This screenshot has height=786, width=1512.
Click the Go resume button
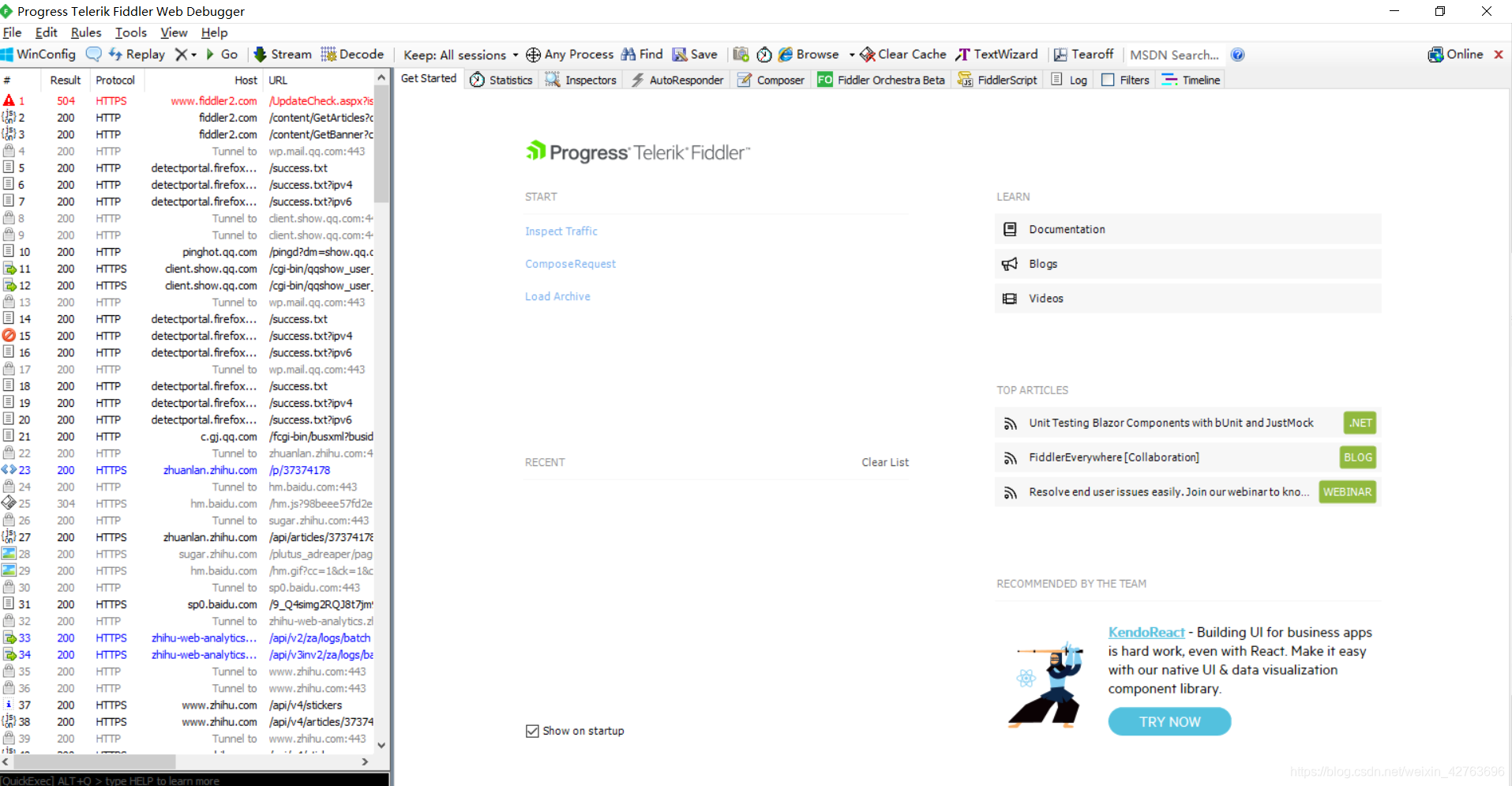click(222, 55)
